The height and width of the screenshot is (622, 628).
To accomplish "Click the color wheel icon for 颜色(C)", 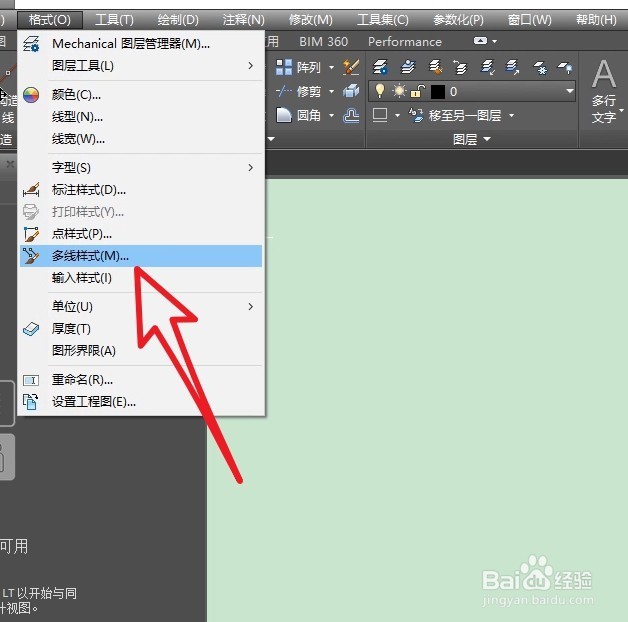I will tap(31, 95).
